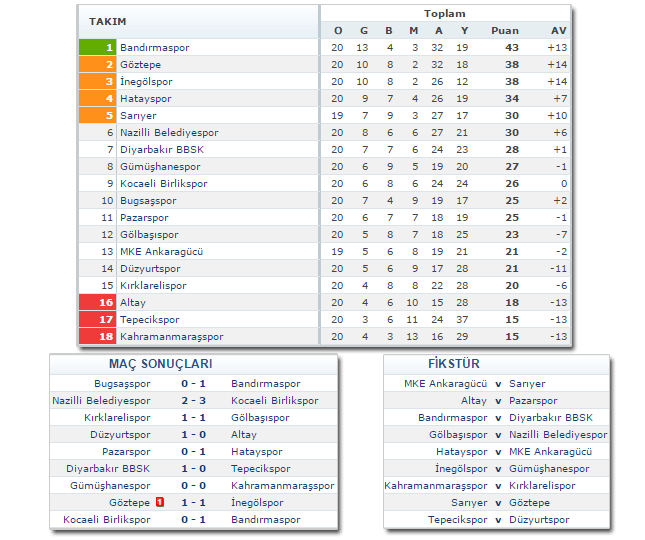Click the green position 1 badge

[98, 48]
